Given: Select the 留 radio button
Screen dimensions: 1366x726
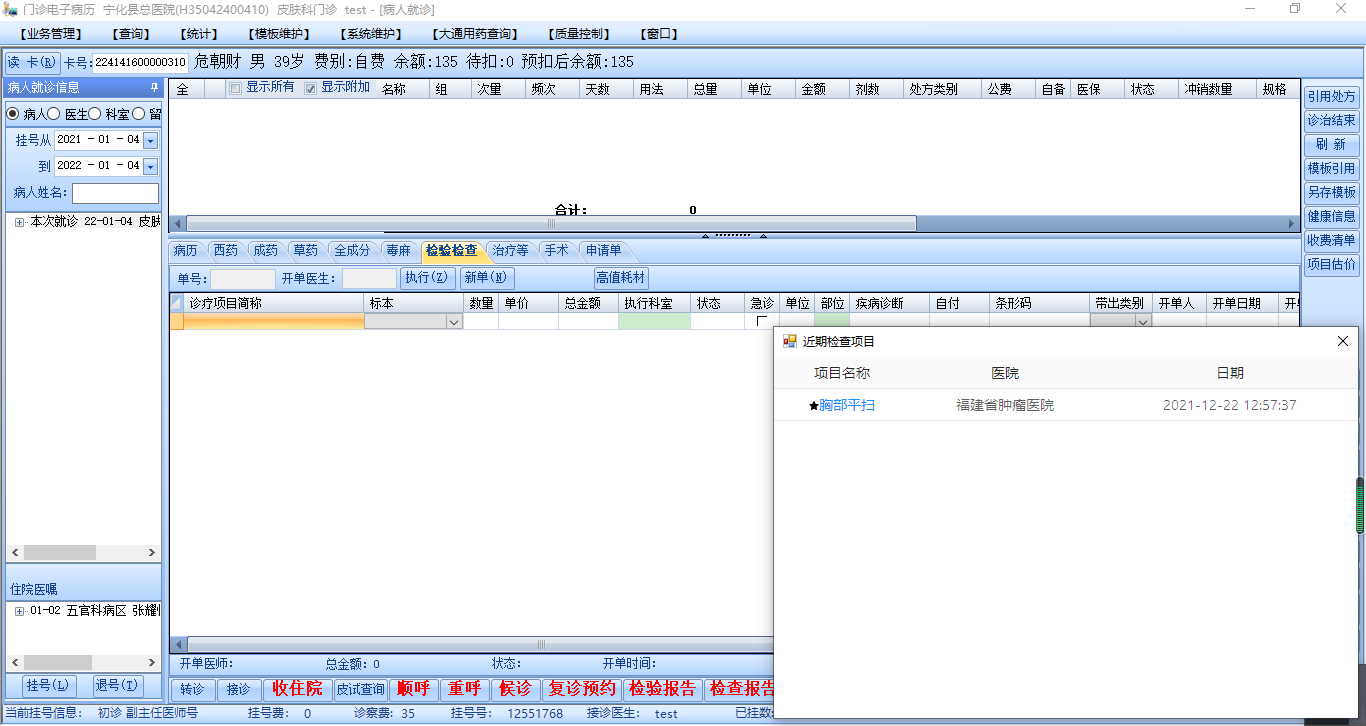Looking at the screenshot, I should (x=138, y=114).
